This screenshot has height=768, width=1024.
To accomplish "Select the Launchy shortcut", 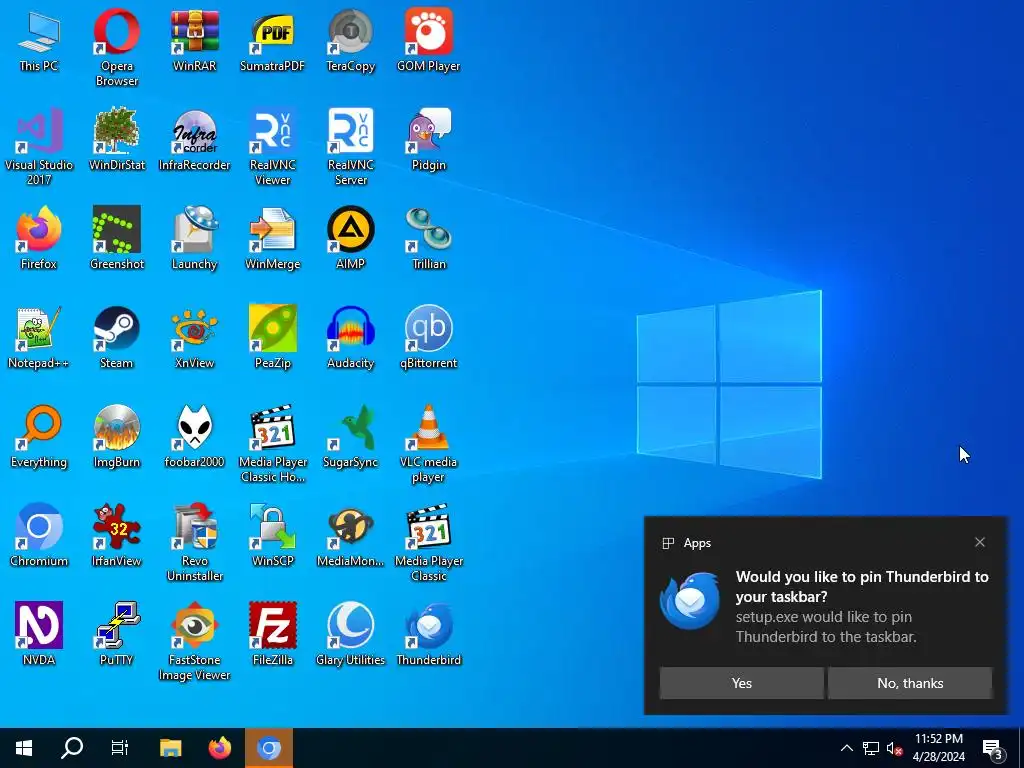I will tap(195, 238).
